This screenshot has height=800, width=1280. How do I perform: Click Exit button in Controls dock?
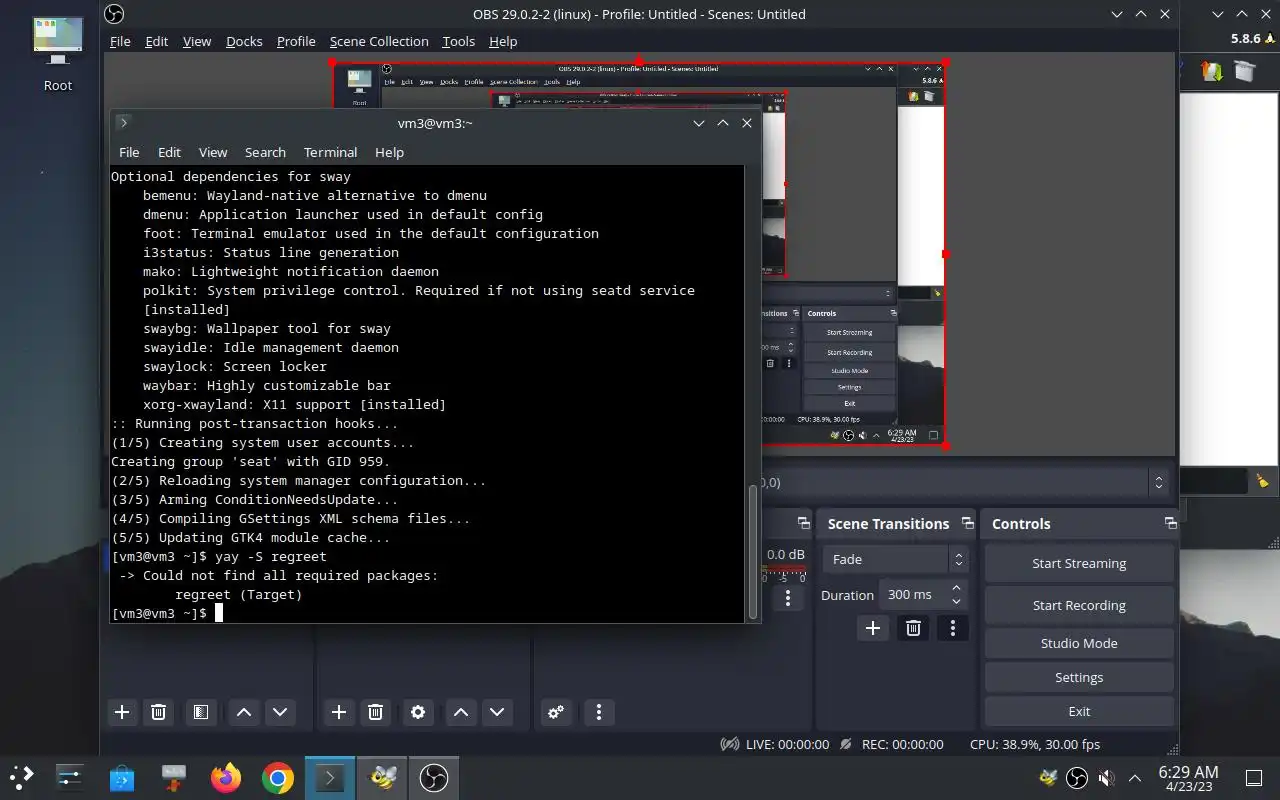(x=1079, y=711)
